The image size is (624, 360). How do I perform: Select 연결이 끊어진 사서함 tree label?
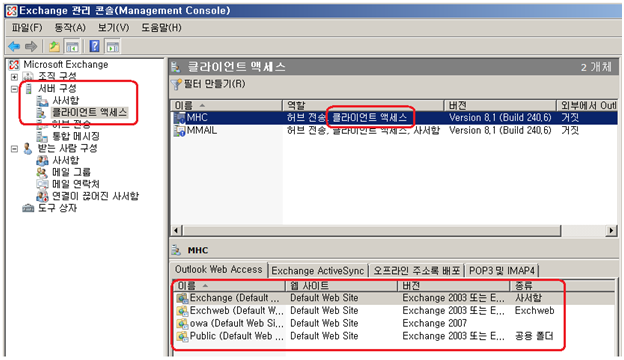(96, 196)
